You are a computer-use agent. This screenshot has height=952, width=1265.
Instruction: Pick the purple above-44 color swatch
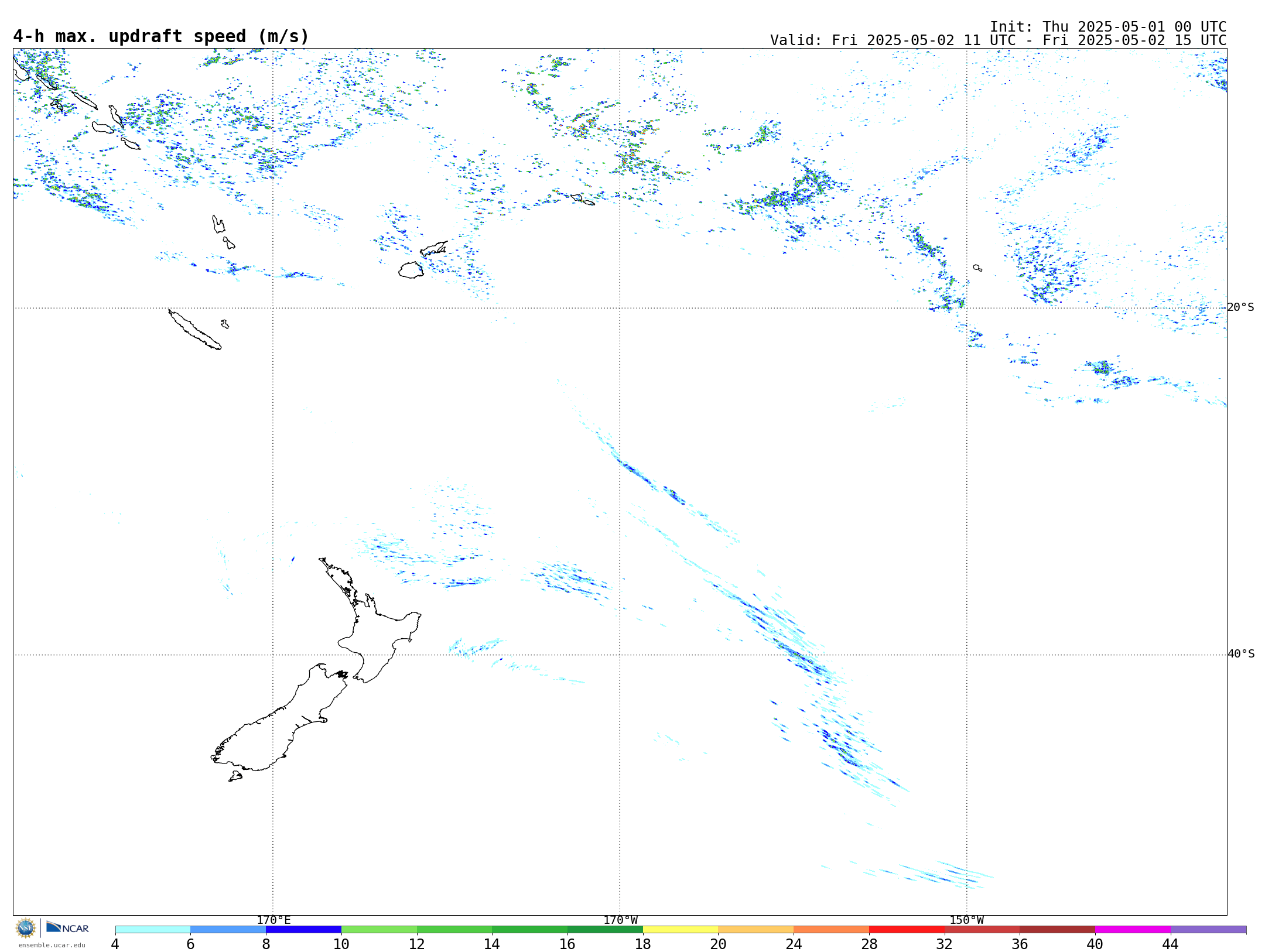tap(1208, 930)
